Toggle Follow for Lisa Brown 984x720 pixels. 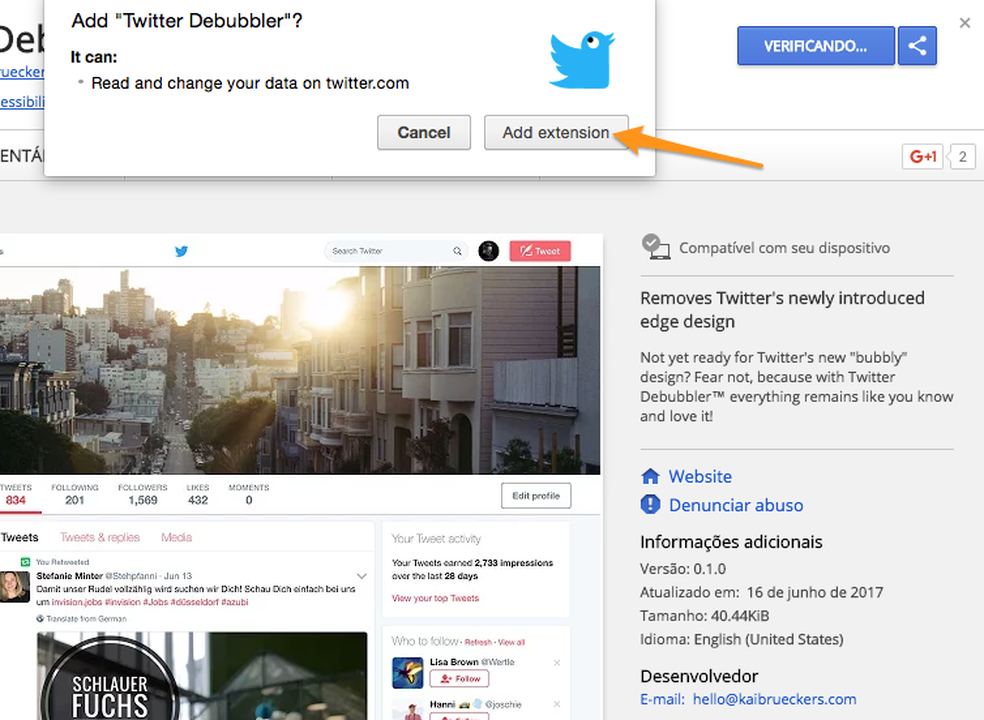click(458, 678)
